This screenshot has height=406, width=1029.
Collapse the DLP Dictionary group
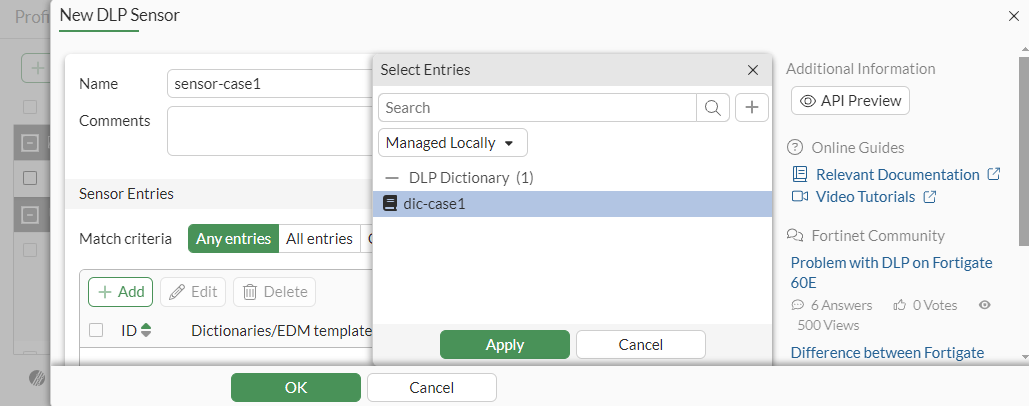[391, 178]
